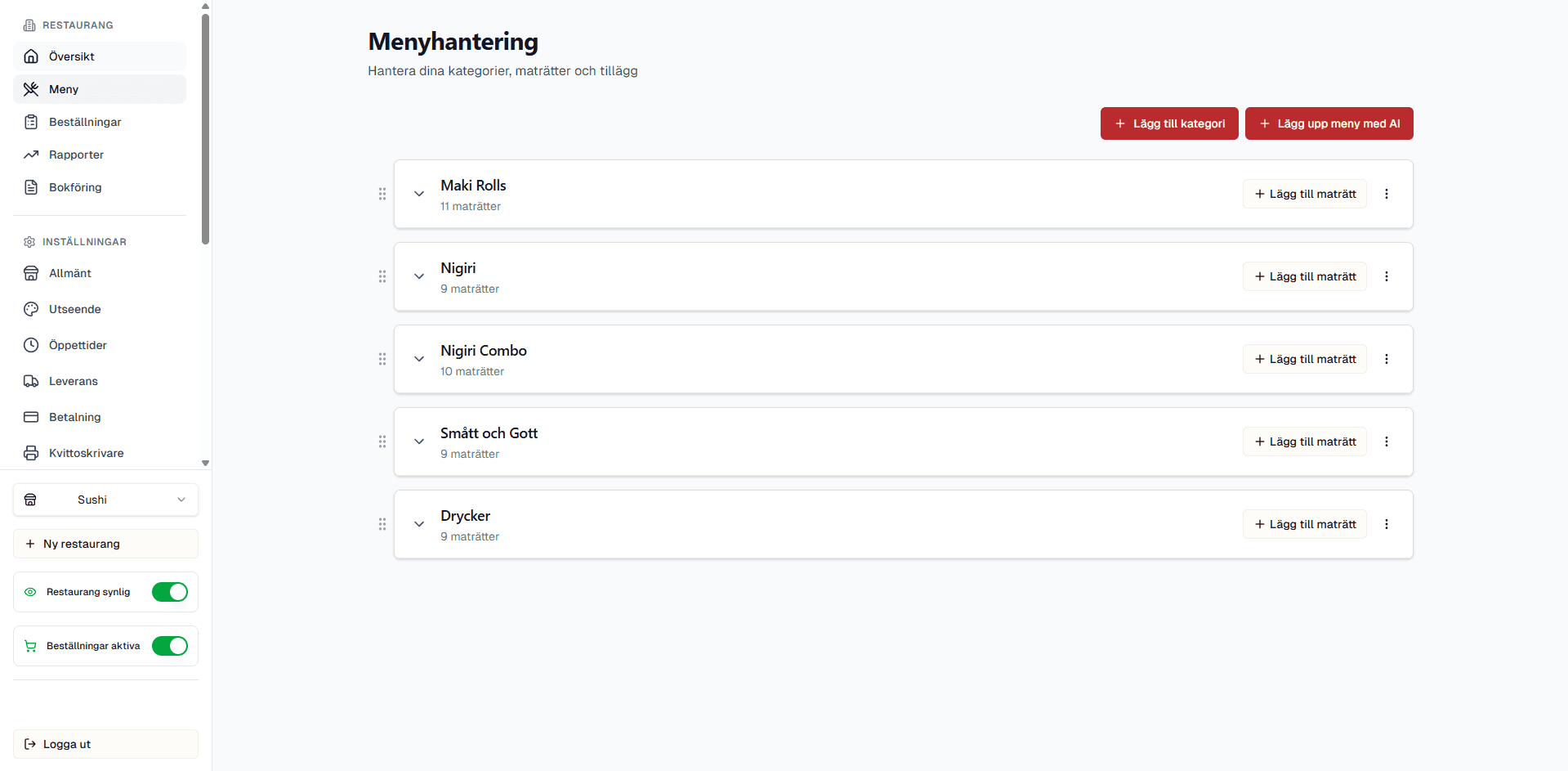This screenshot has width=1568, height=771.
Task: Select the Beställningar clipboard icon
Action: (x=30, y=121)
